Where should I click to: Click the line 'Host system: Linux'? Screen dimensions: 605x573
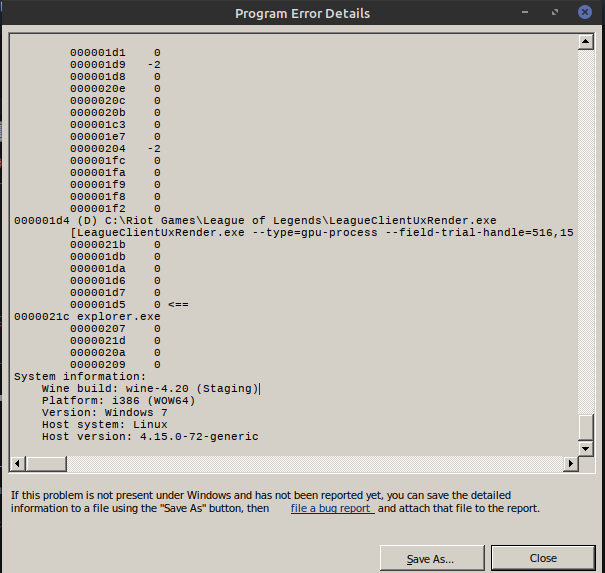point(105,424)
